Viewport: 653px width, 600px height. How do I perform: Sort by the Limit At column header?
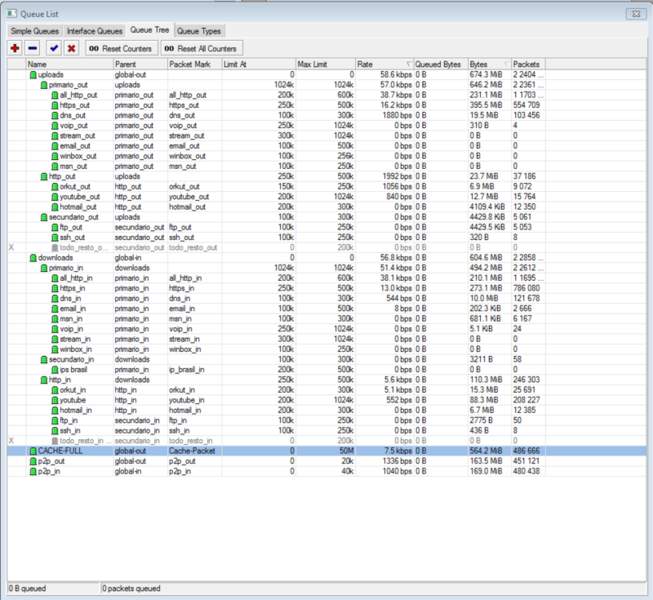259,64
